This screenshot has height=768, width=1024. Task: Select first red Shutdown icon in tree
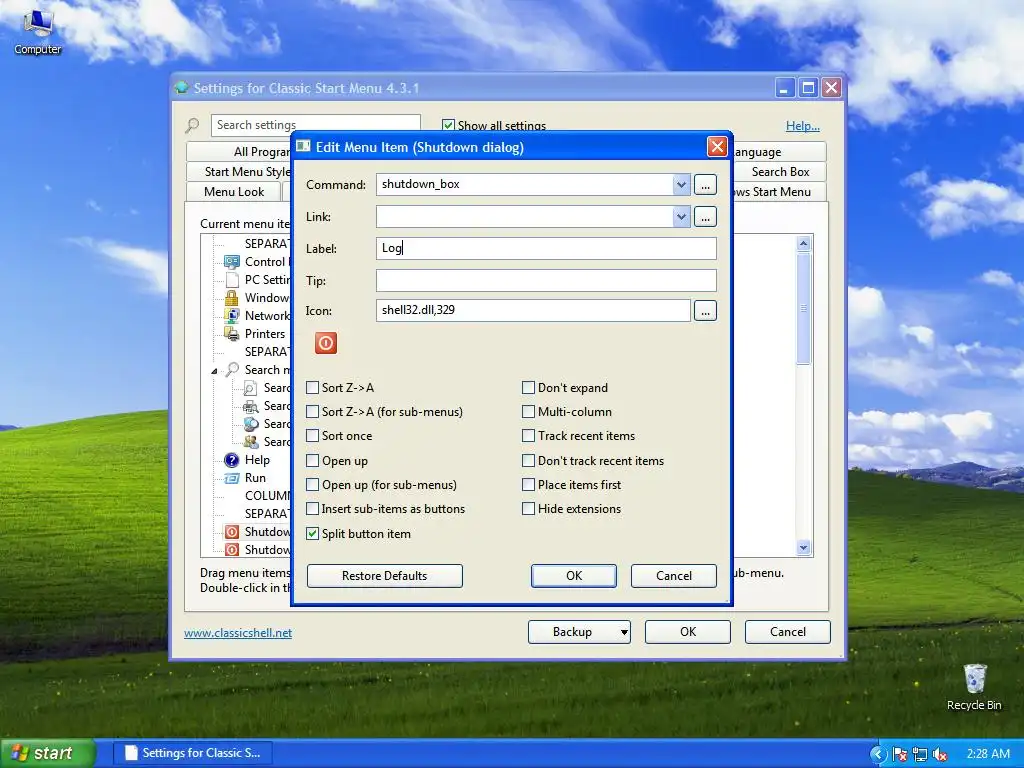tap(232, 532)
